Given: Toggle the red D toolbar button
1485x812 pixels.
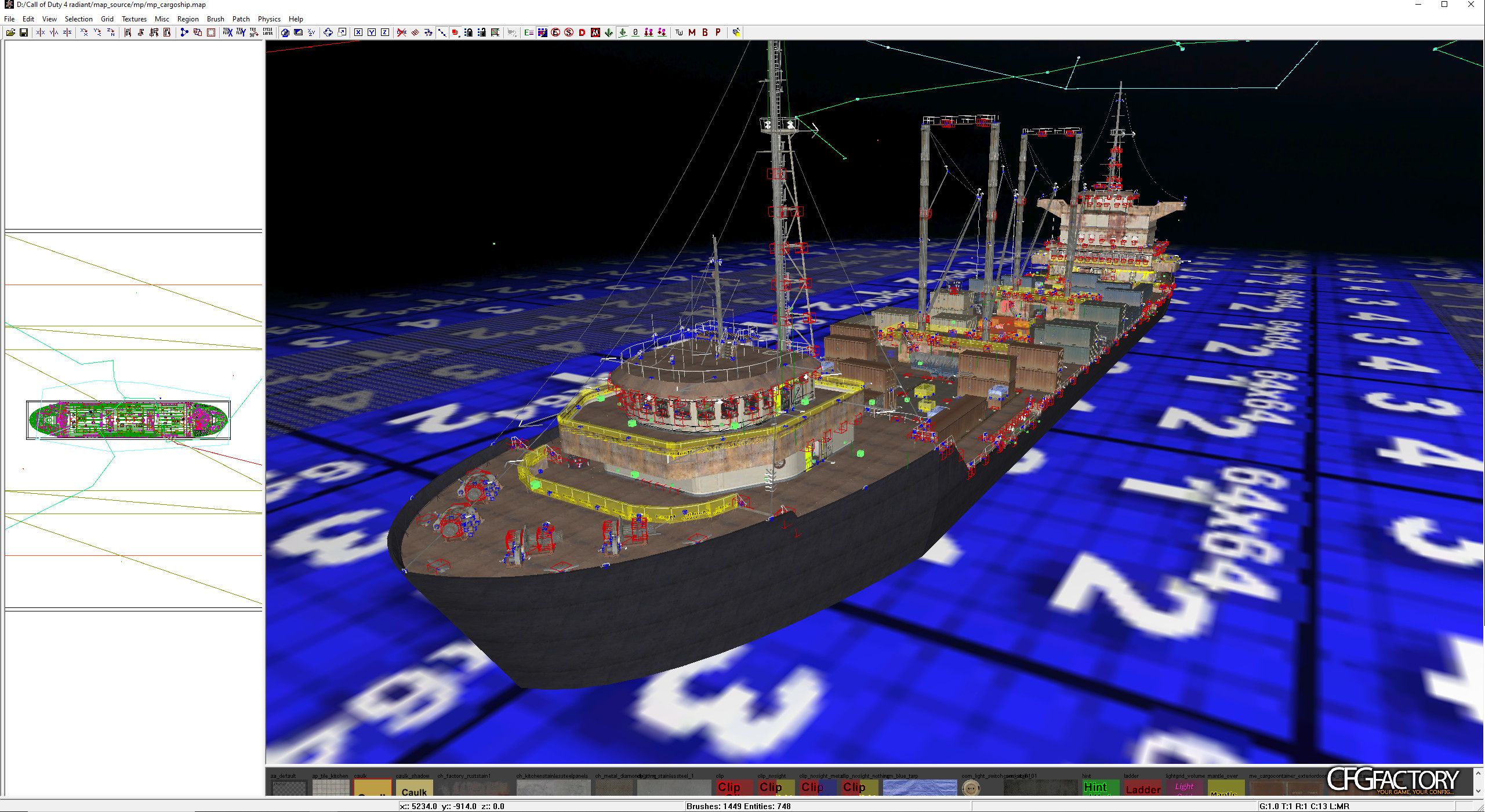Looking at the screenshot, I should point(582,32).
